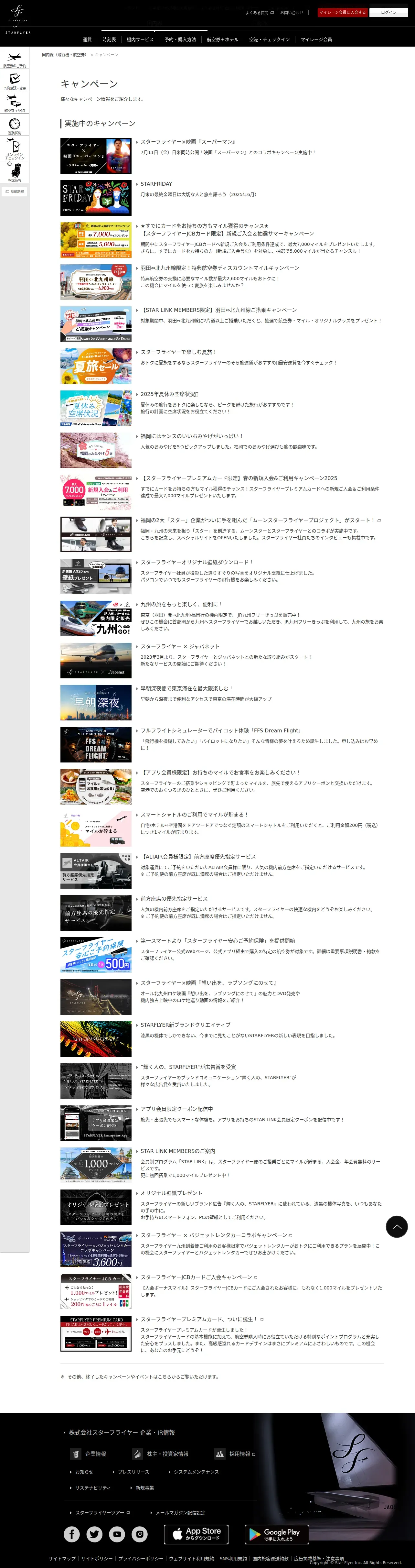Screen dimensions: 415x1568
Task: Open the システムメンテナンス footer link
Action: click(196, 1472)
